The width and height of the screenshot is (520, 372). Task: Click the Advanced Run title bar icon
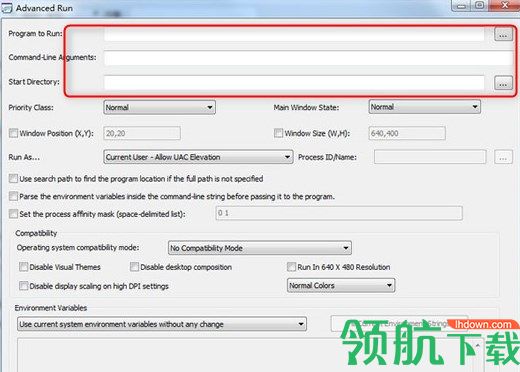coord(7,8)
